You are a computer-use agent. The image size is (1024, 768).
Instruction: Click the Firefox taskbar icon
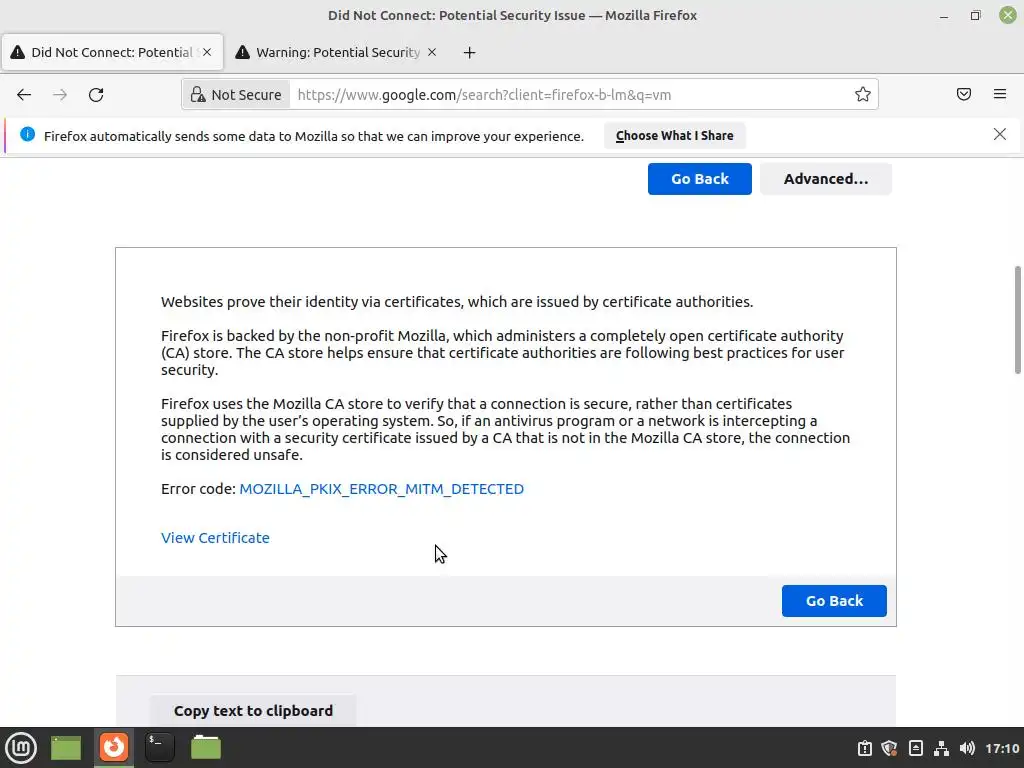114,748
